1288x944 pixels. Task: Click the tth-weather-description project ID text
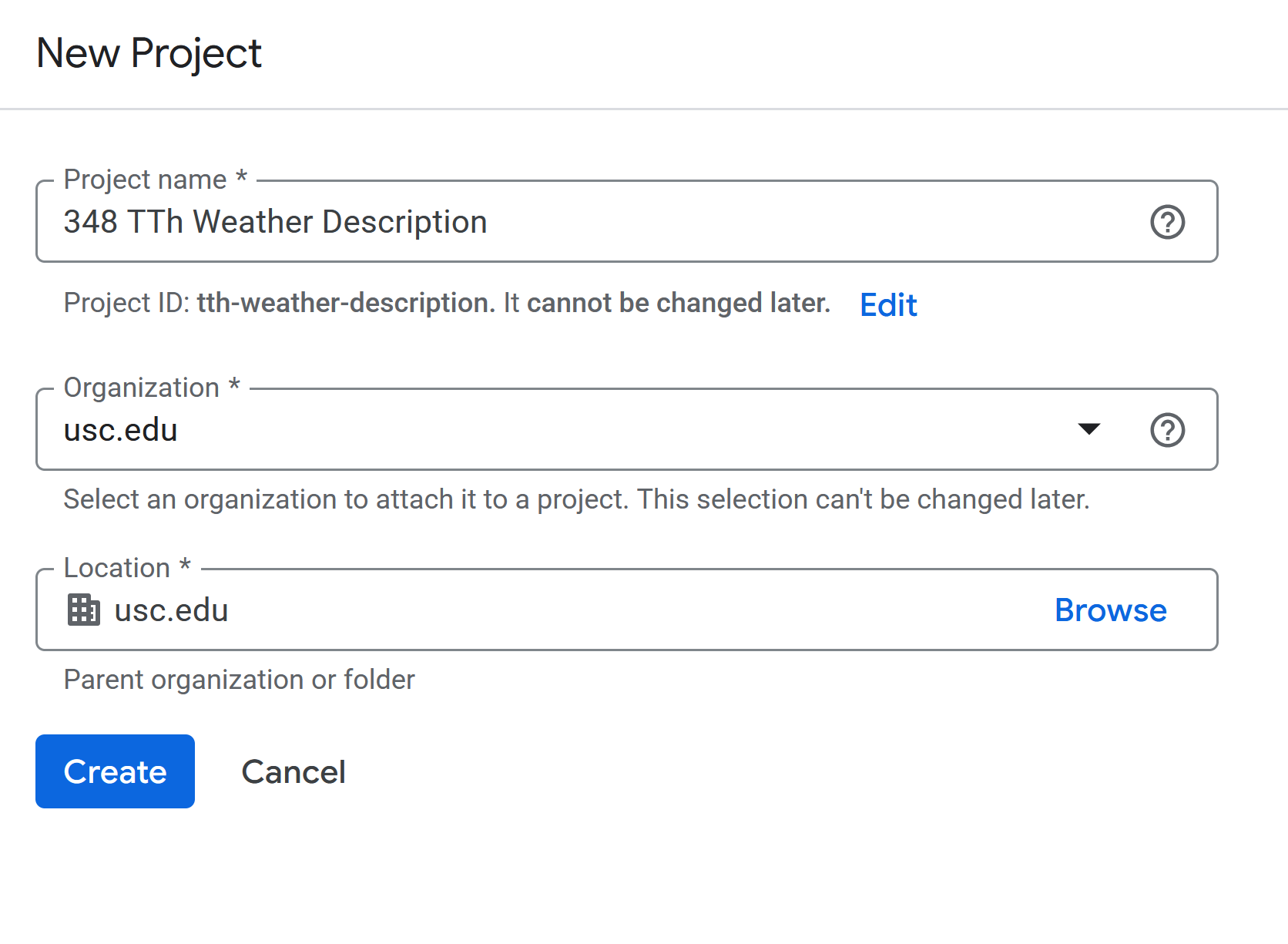coord(346,304)
